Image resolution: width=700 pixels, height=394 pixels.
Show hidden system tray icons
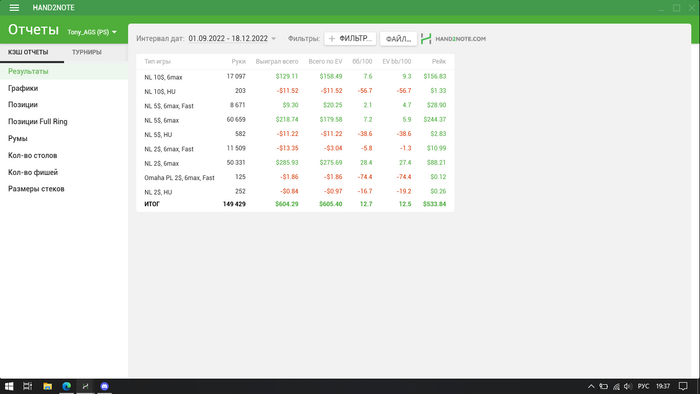point(591,386)
